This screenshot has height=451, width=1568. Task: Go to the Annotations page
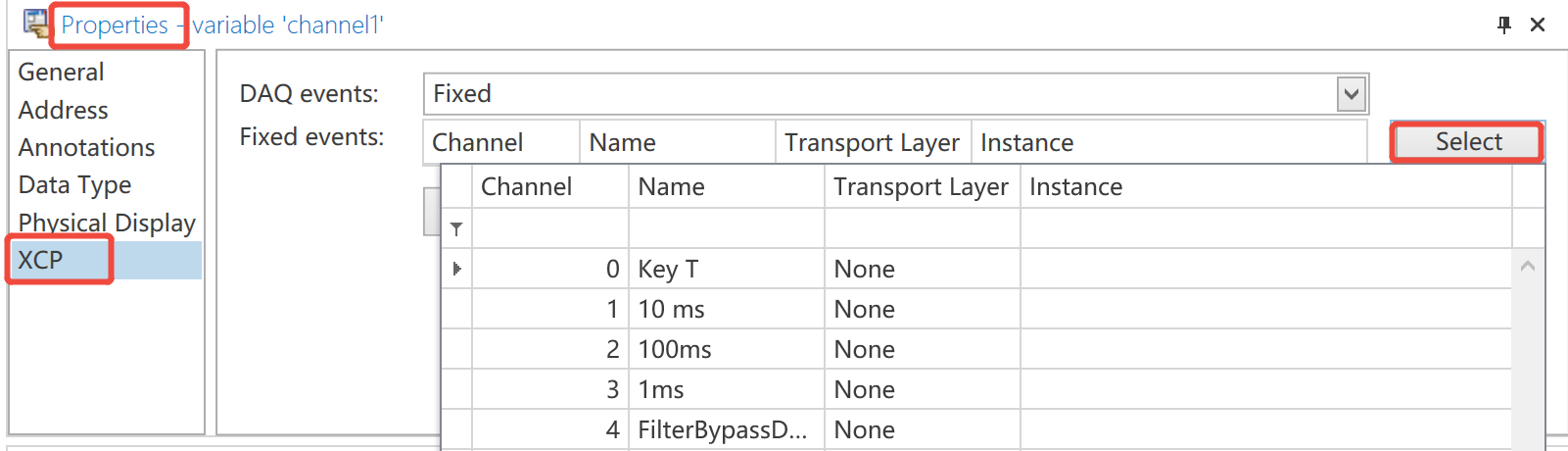[x=86, y=147]
